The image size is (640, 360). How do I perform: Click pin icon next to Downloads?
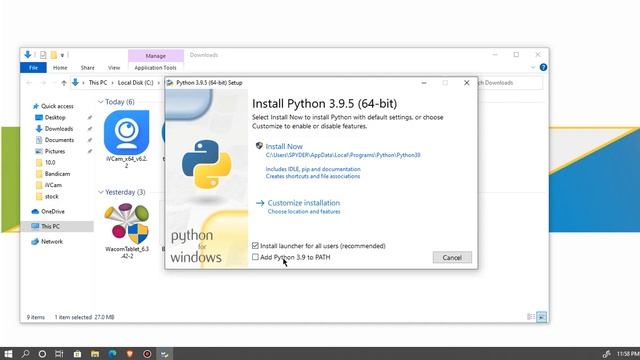click(x=90, y=129)
